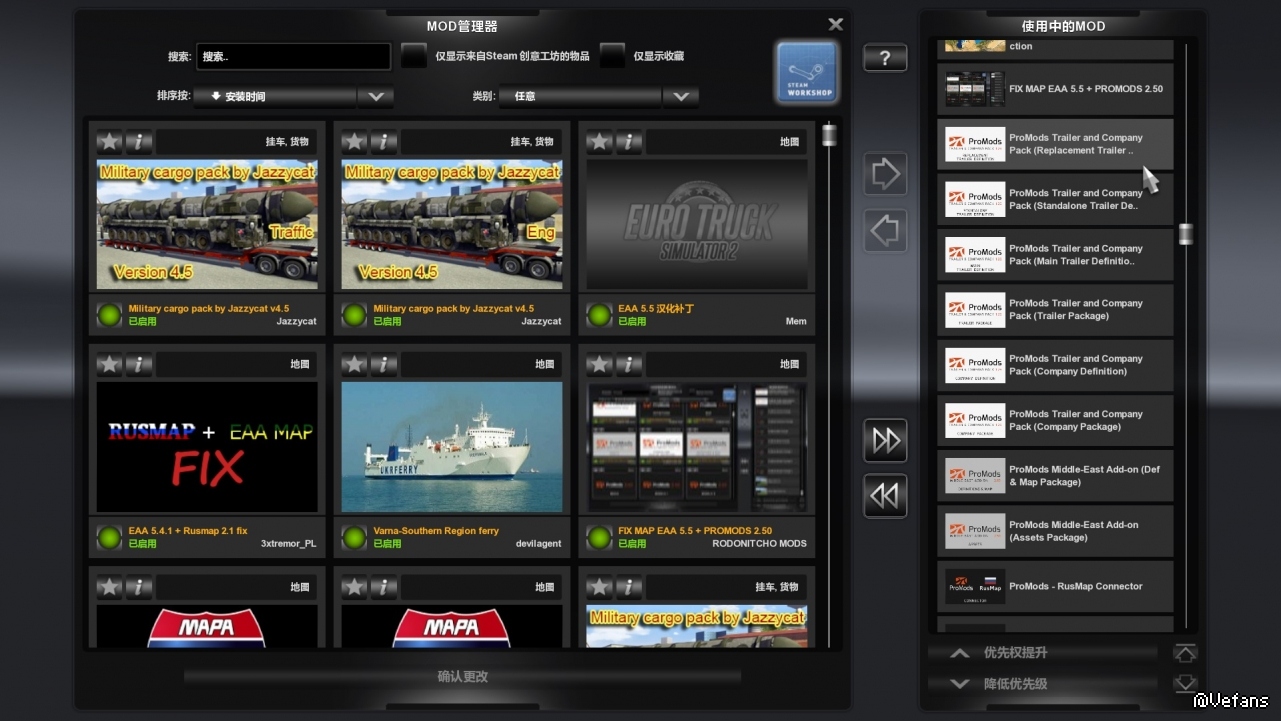This screenshot has height=721, width=1281.
Task: Favorite the Military cargo pack 'Eng' card star
Action: pos(354,142)
